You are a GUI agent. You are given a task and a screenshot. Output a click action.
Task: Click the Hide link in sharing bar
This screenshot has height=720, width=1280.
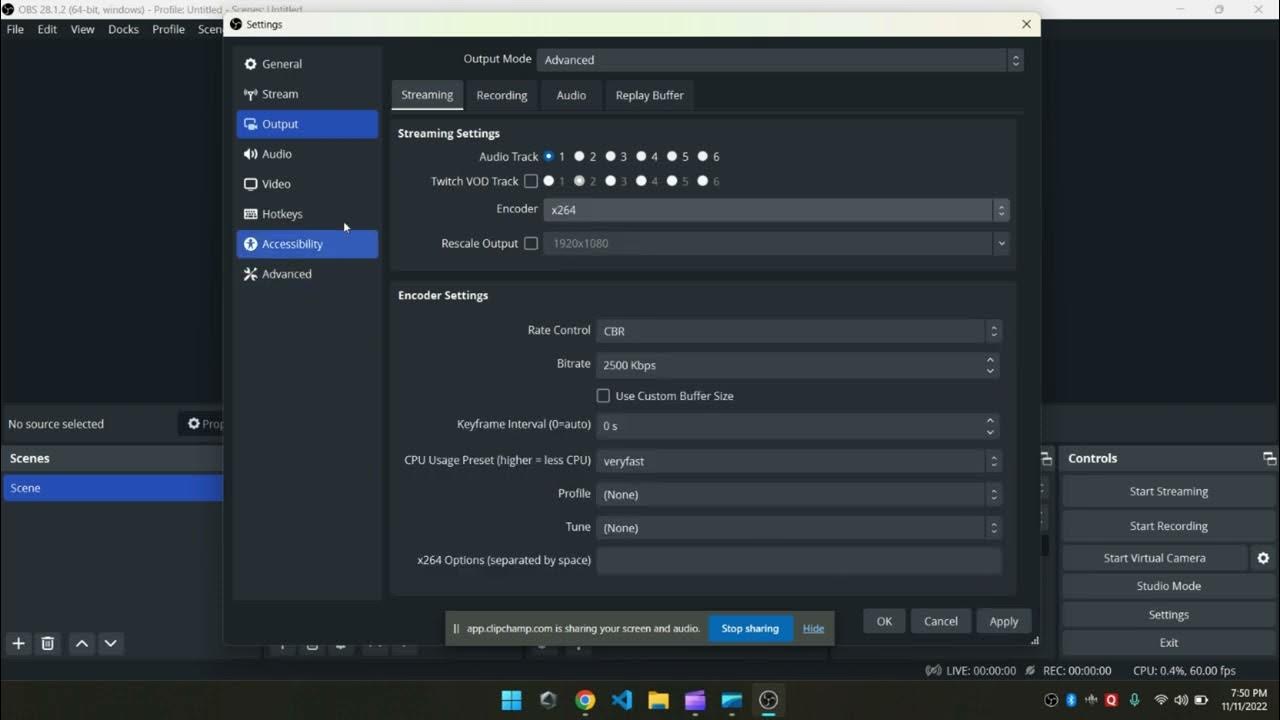pos(813,628)
